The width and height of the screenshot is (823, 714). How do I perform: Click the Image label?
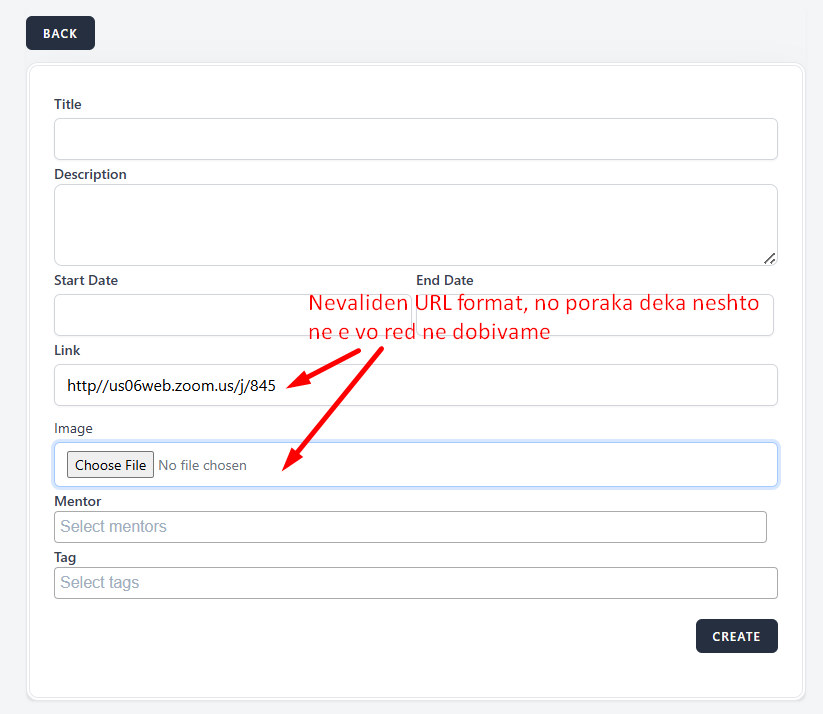pos(73,428)
